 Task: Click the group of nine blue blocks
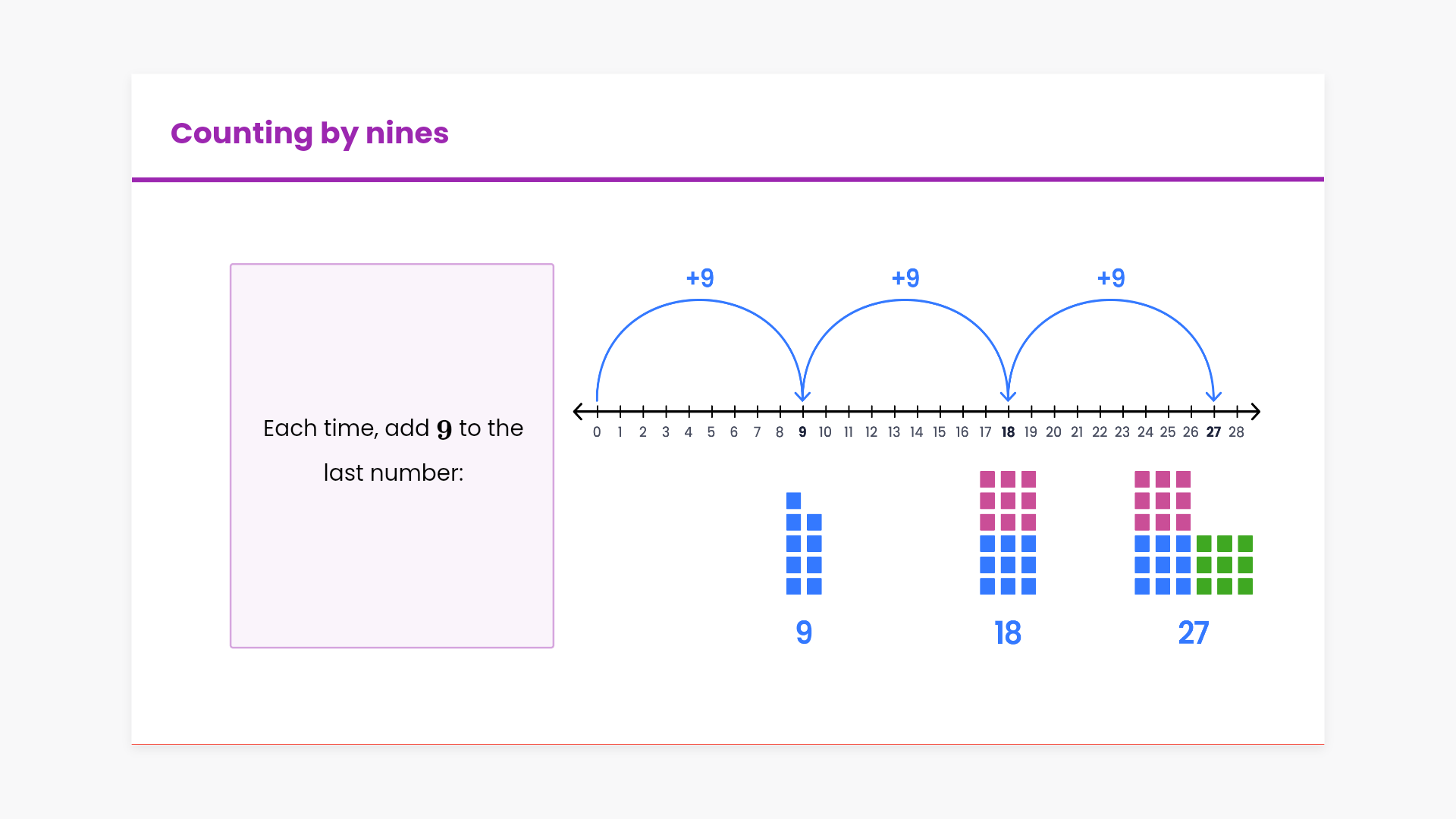click(804, 544)
